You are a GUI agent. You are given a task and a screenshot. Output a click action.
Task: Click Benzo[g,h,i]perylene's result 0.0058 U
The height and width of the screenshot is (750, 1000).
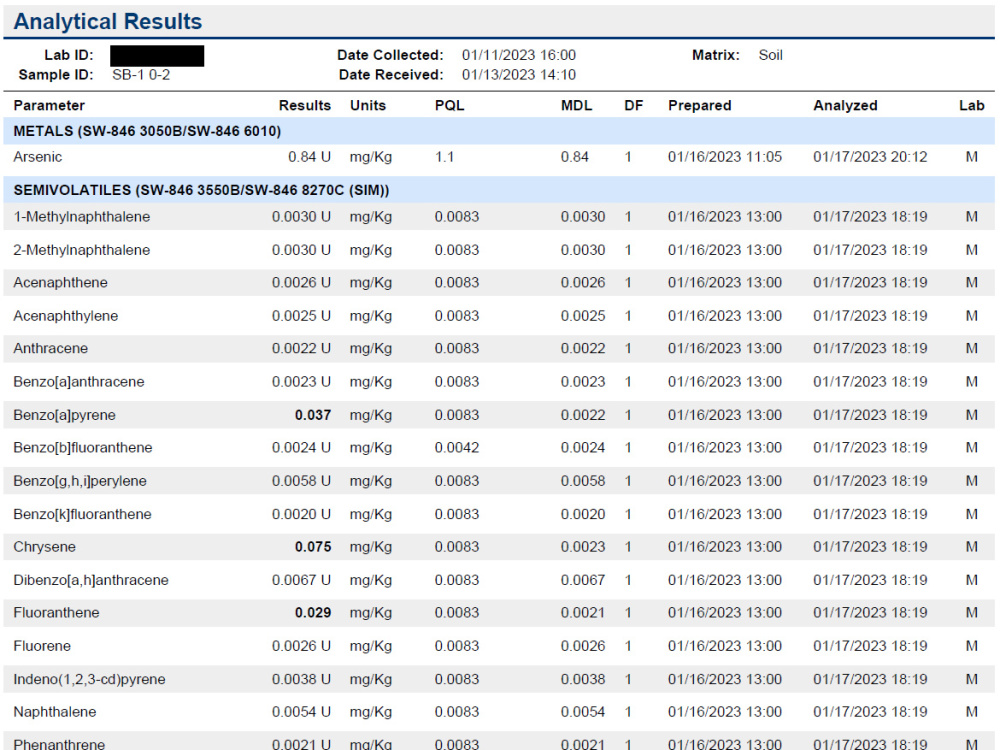tap(301, 481)
